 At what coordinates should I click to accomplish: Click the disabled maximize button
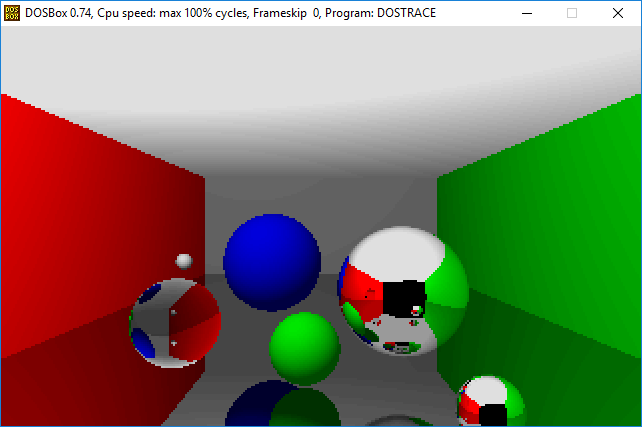(572, 13)
